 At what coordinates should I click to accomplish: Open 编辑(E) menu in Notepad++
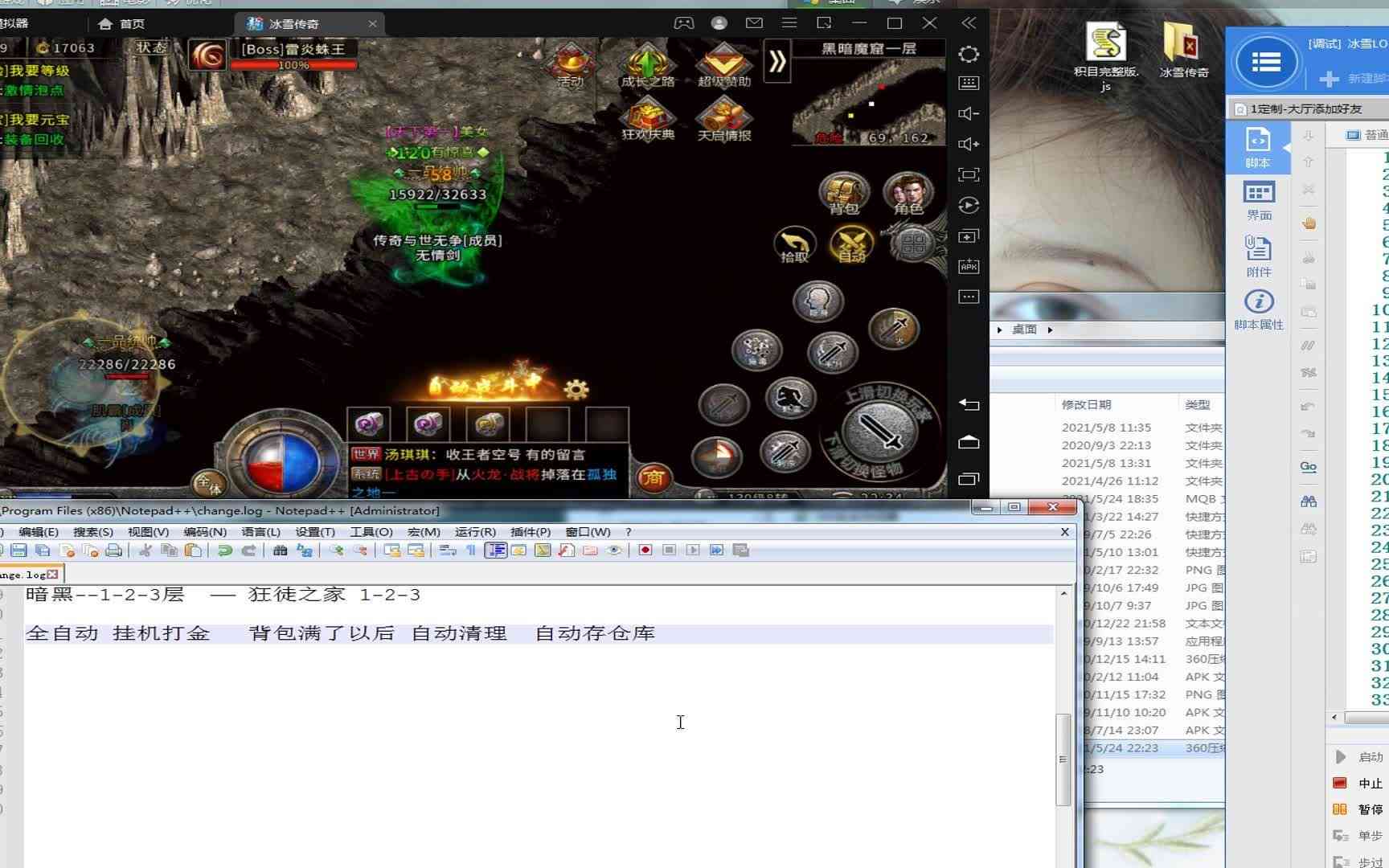tap(39, 532)
